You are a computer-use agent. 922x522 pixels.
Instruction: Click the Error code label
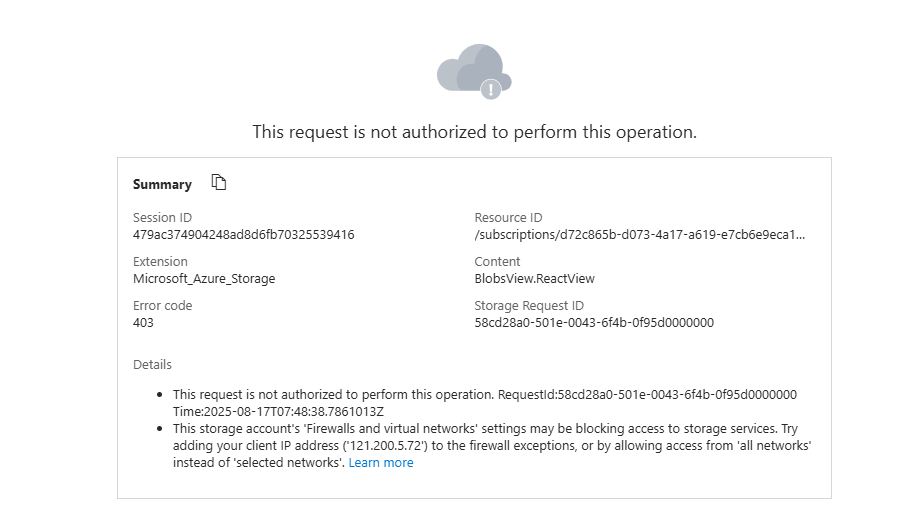coord(162,306)
